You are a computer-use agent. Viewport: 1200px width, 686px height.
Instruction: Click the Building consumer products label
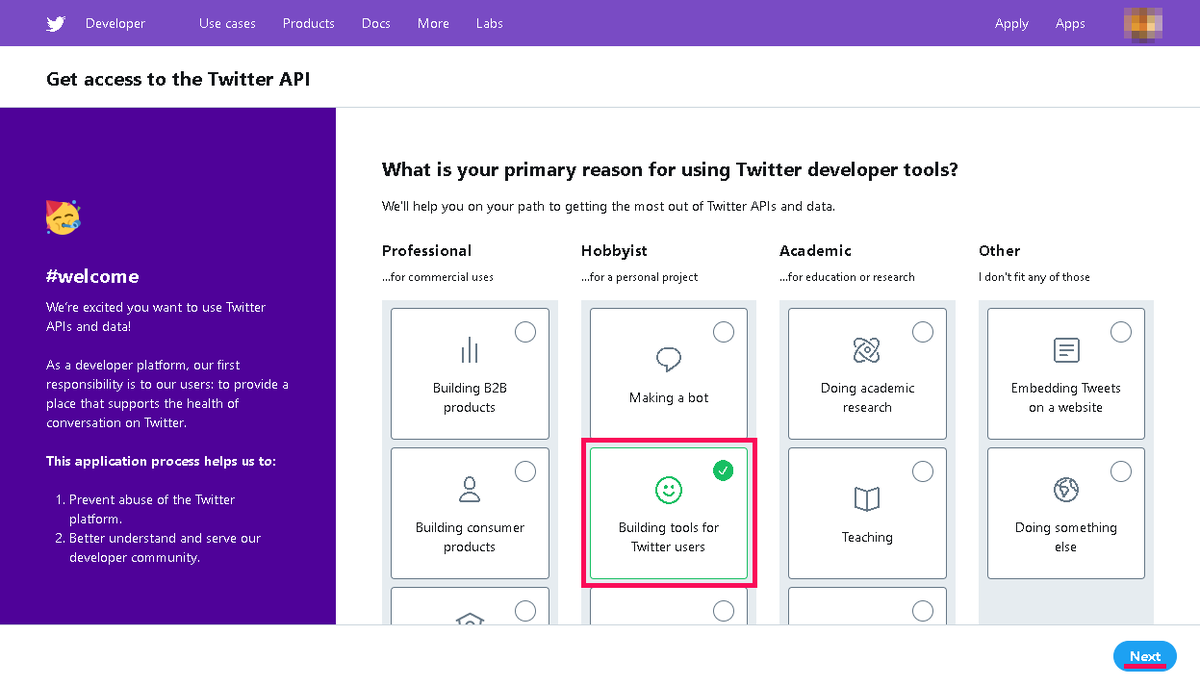pos(469,537)
